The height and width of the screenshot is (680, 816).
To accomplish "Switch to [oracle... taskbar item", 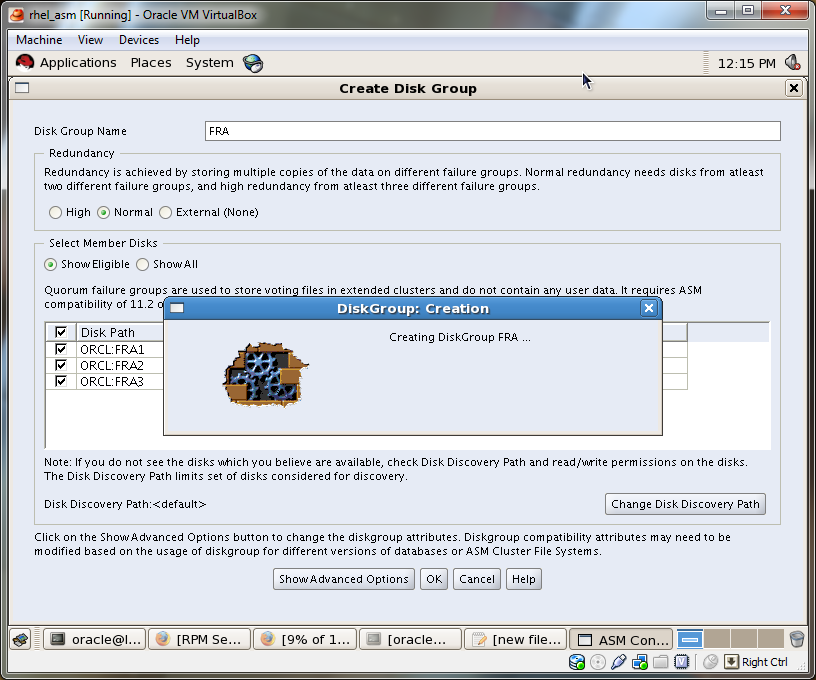I will click(x=410, y=639).
